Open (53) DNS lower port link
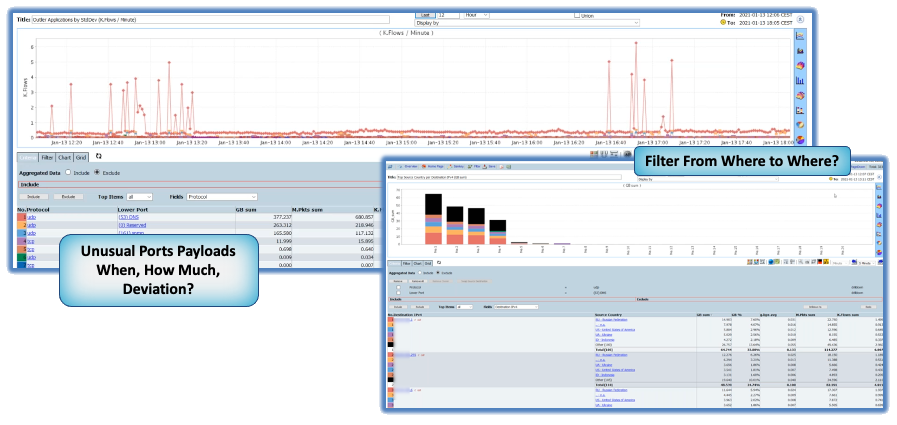 tap(129, 217)
